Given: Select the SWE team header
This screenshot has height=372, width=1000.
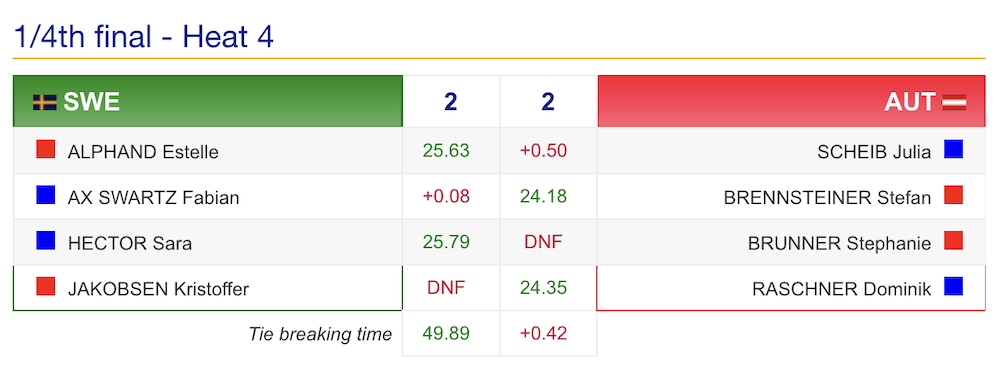Looking at the screenshot, I should (208, 101).
